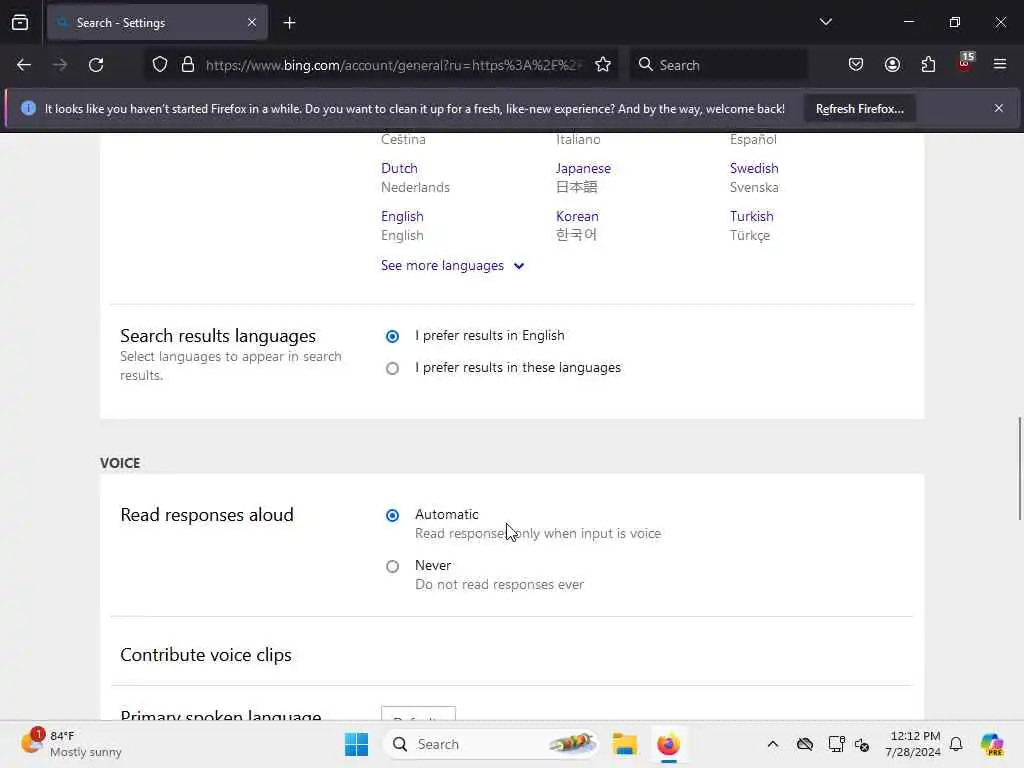Open the weather widget on taskbar
Image resolution: width=1024 pixels, height=768 pixels.
click(71, 744)
